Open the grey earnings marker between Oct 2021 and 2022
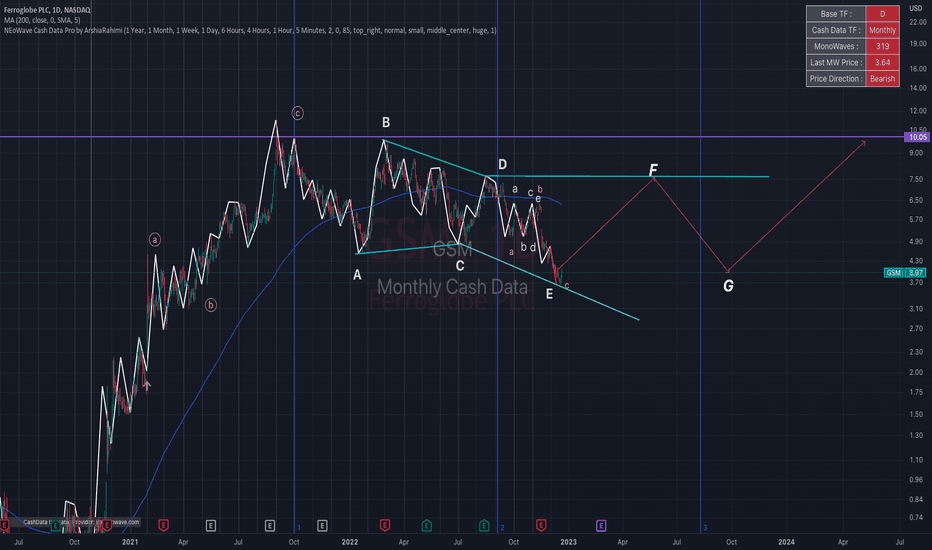This screenshot has width=932, height=550. click(322, 526)
